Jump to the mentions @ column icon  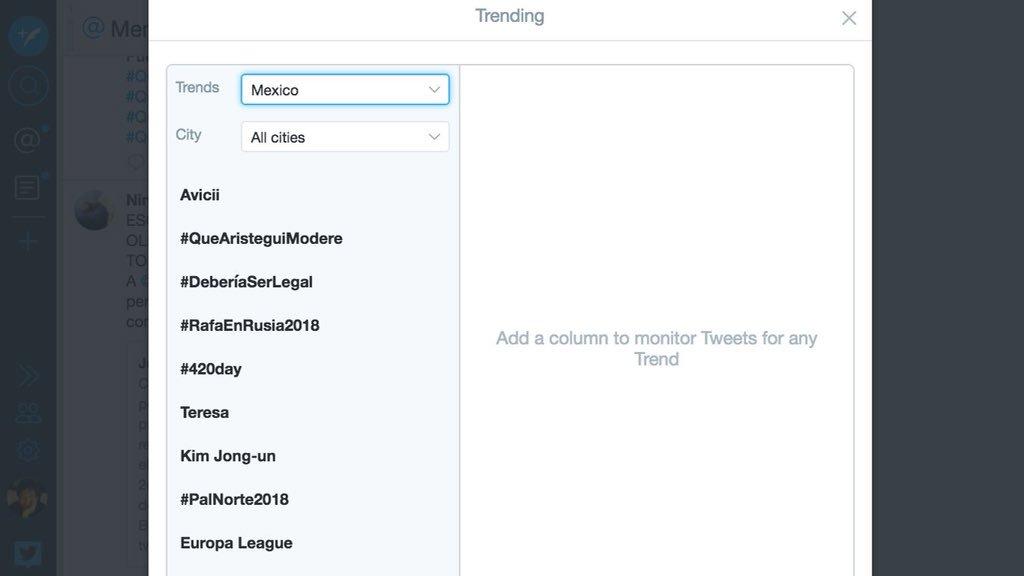tap(28, 140)
